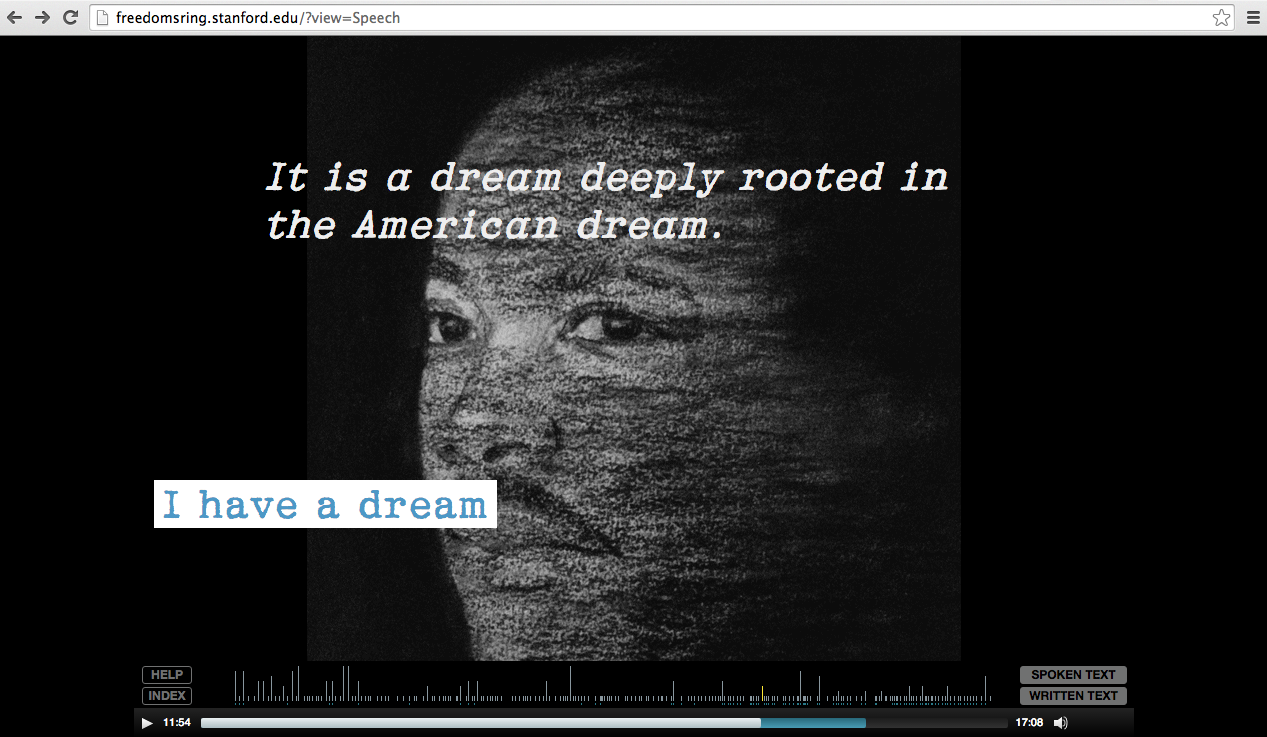Screen dimensions: 1267x737
Task: Open the INDEX panel
Action: coord(167,696)
